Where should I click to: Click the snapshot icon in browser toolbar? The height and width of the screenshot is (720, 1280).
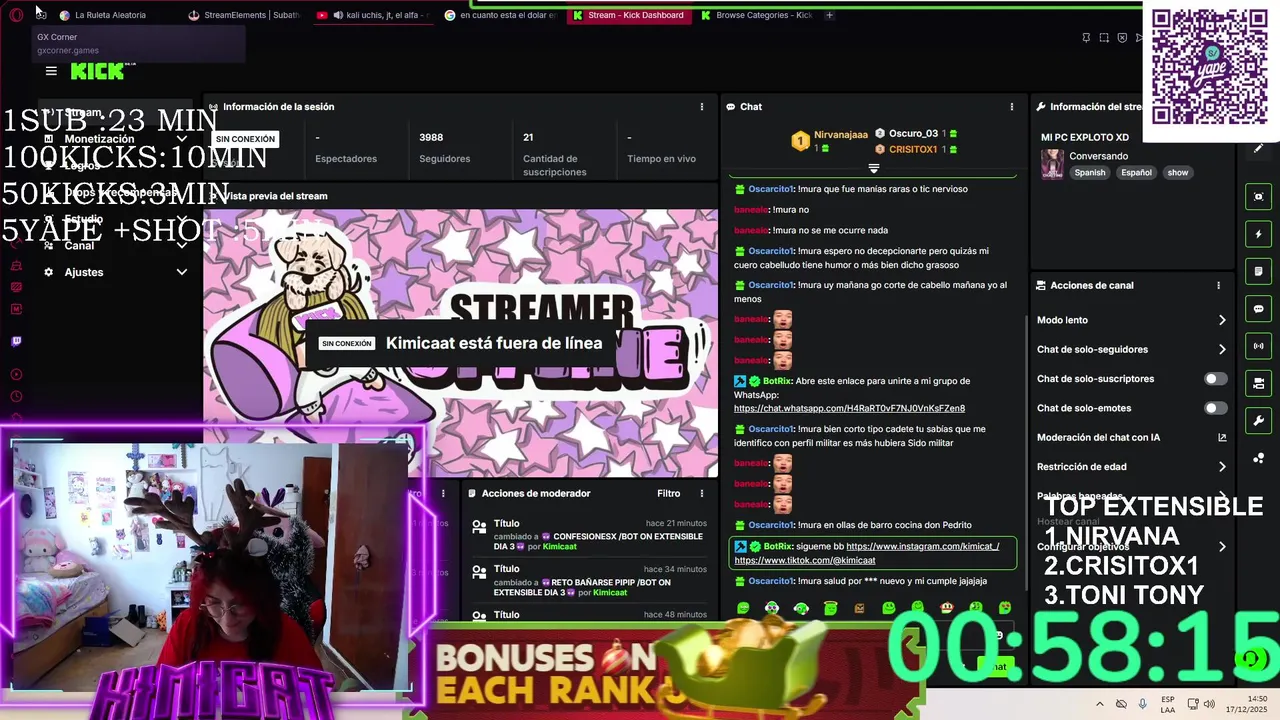(x=1104, y=38)
